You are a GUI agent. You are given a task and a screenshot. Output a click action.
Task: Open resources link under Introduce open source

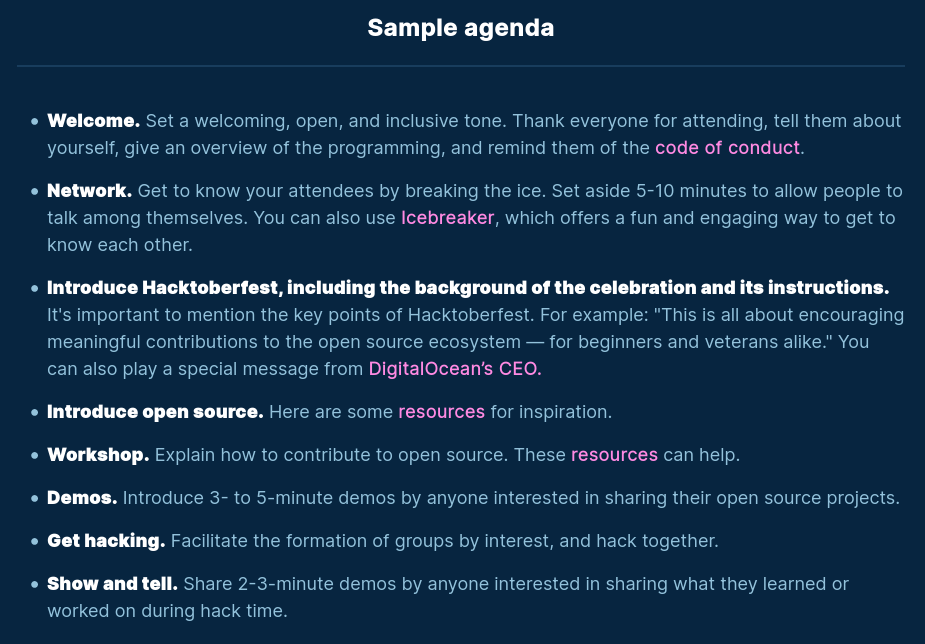click(442, 412)
